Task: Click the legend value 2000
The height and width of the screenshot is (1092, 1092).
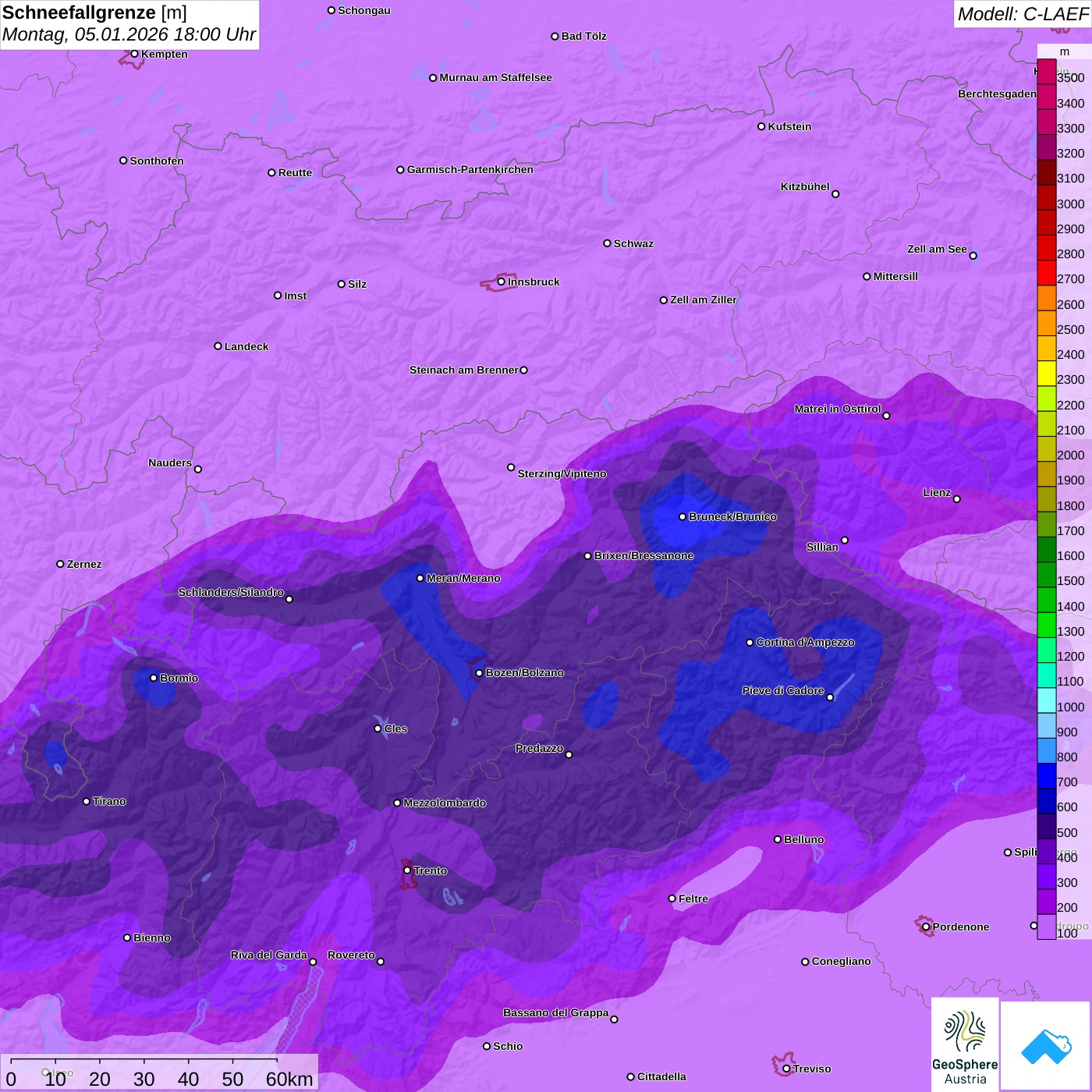Action: [1070, 455]
